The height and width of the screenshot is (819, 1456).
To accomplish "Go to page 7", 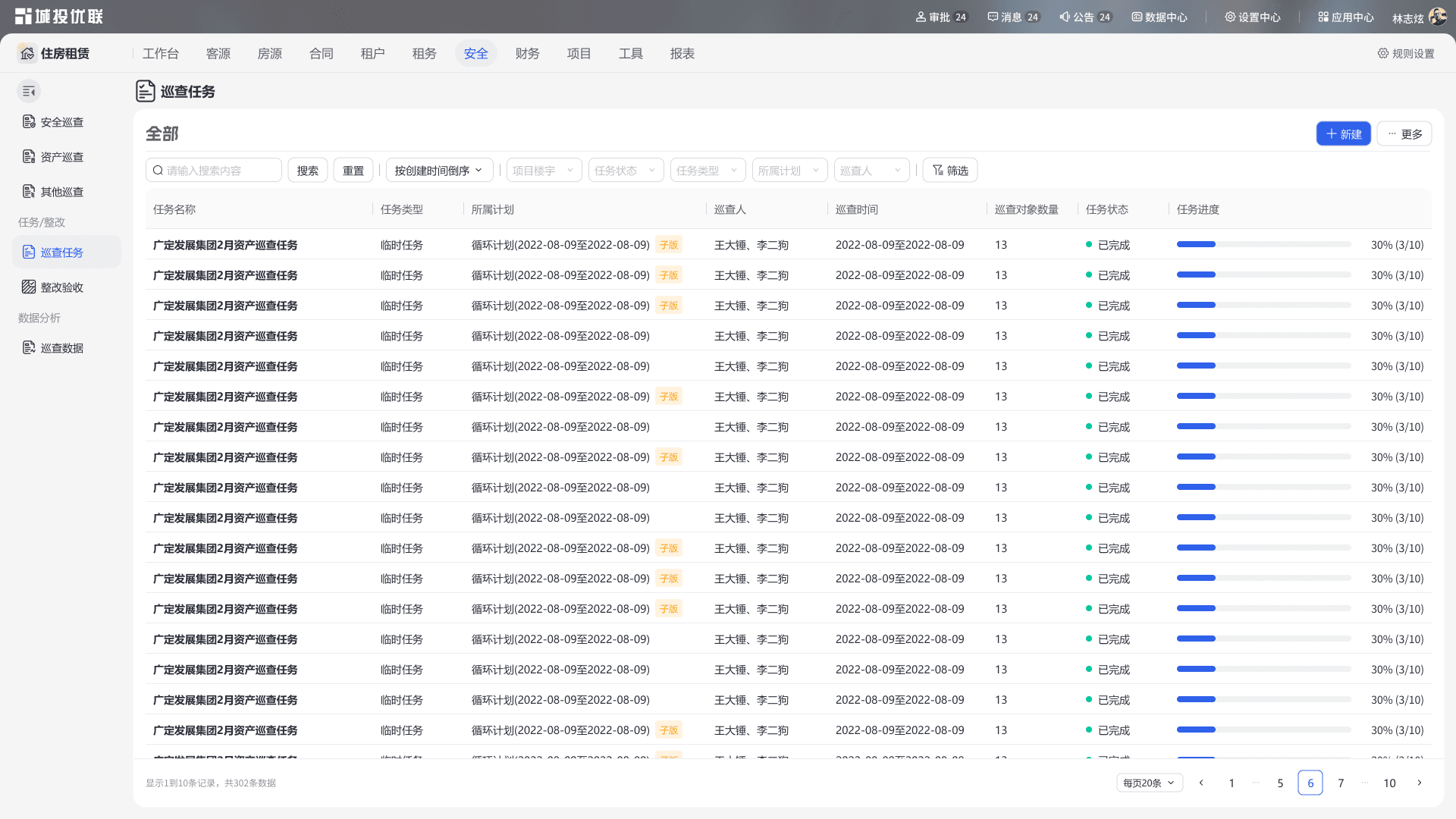I will point(1341,783).
